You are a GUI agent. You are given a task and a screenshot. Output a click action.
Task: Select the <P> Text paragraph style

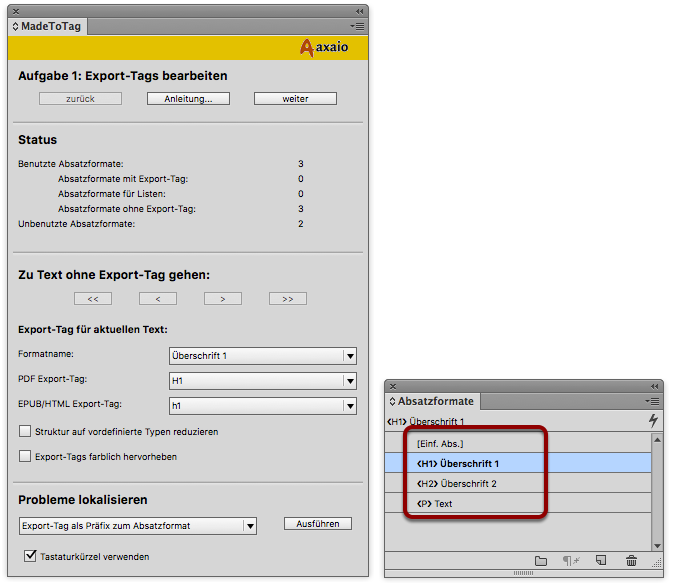[x=518, y=503]
